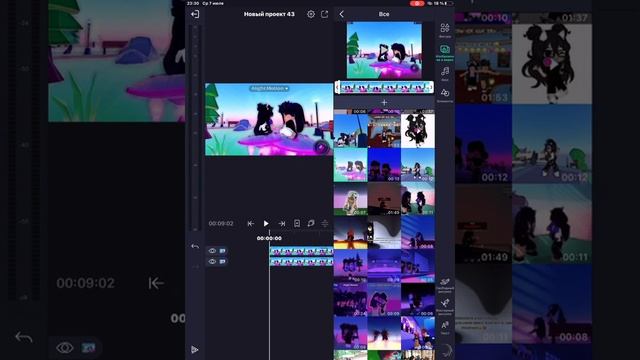The image size is (640, 360).
Task: Pick the blue sky pole thumbnail in first row
Action: pyautogui.click(x=351, y=131)
